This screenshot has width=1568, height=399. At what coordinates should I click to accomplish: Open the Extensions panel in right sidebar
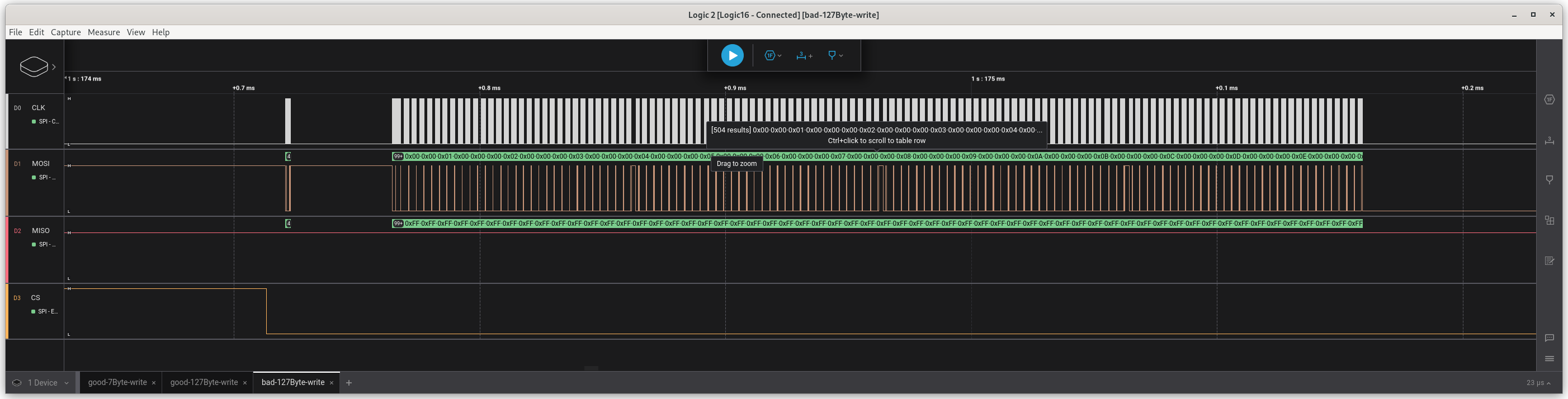1549,220
